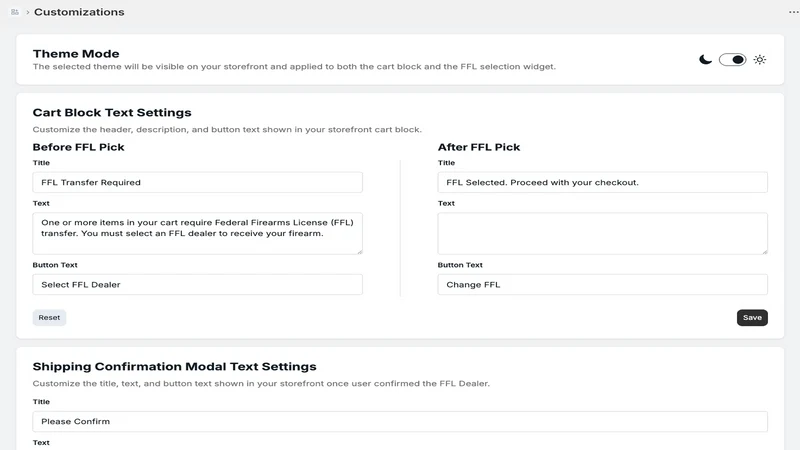Save the Cart Block Text Settings
800x450 pixels.
click(752, 317)
